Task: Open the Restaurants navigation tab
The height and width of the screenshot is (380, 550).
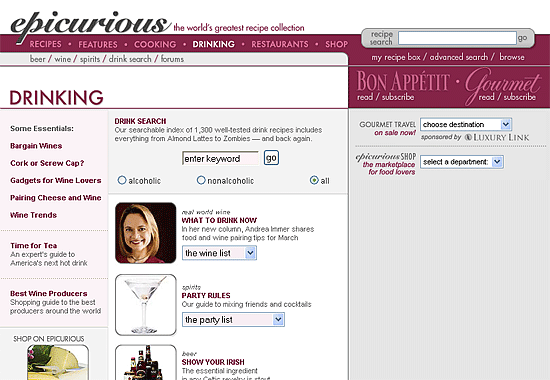Action: click(280, 44)
